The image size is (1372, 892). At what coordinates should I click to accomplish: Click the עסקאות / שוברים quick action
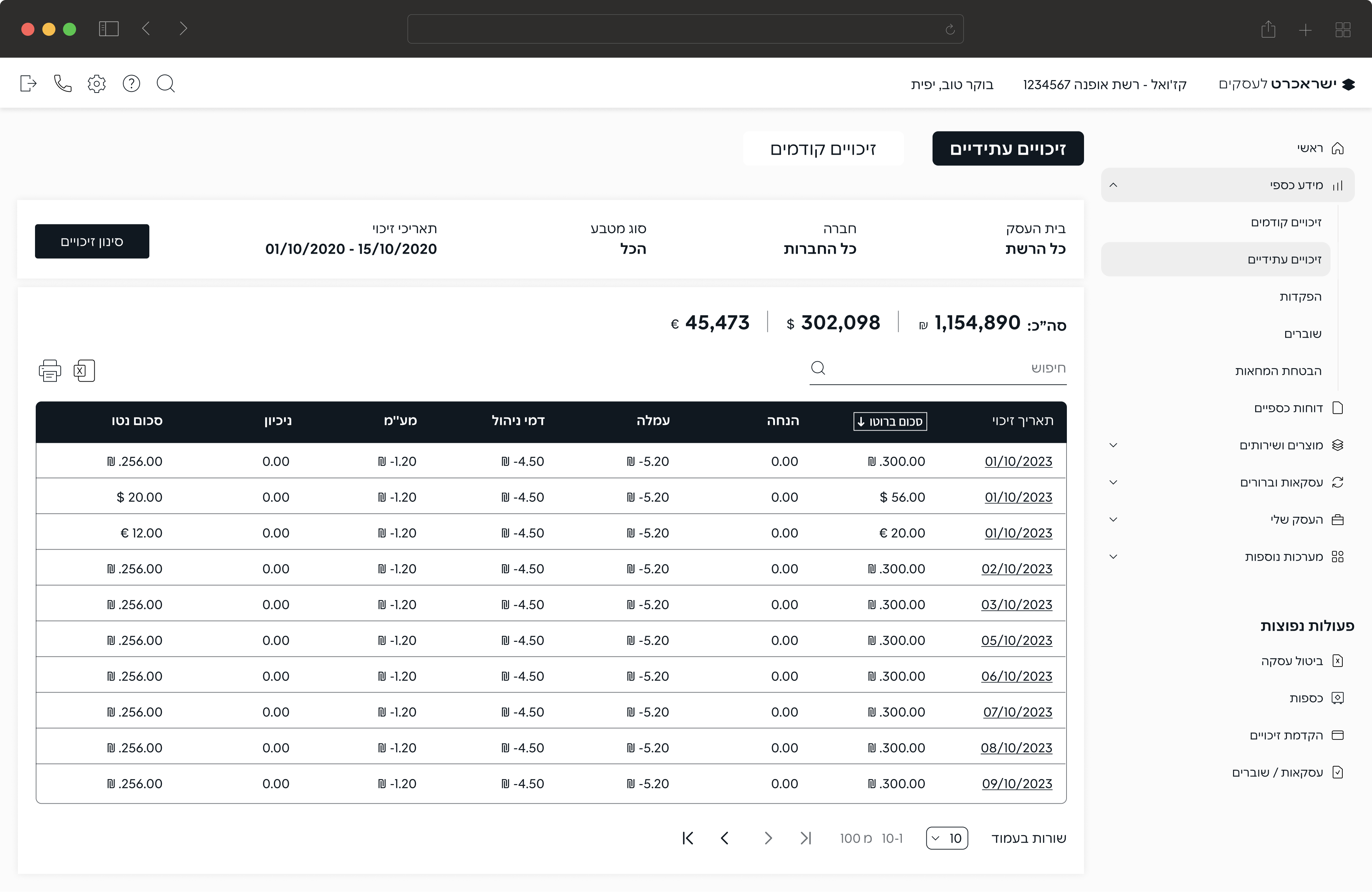pos(1288,773)
